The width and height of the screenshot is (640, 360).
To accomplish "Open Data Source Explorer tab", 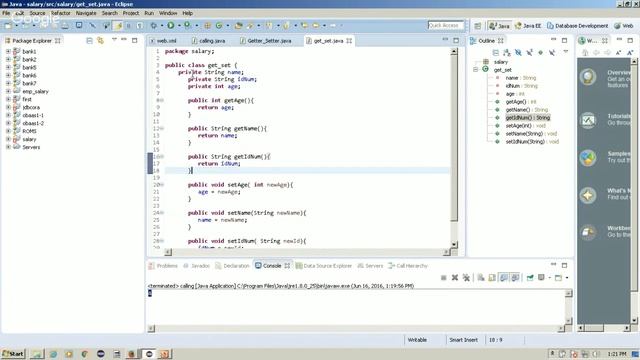I will (324, 266).
